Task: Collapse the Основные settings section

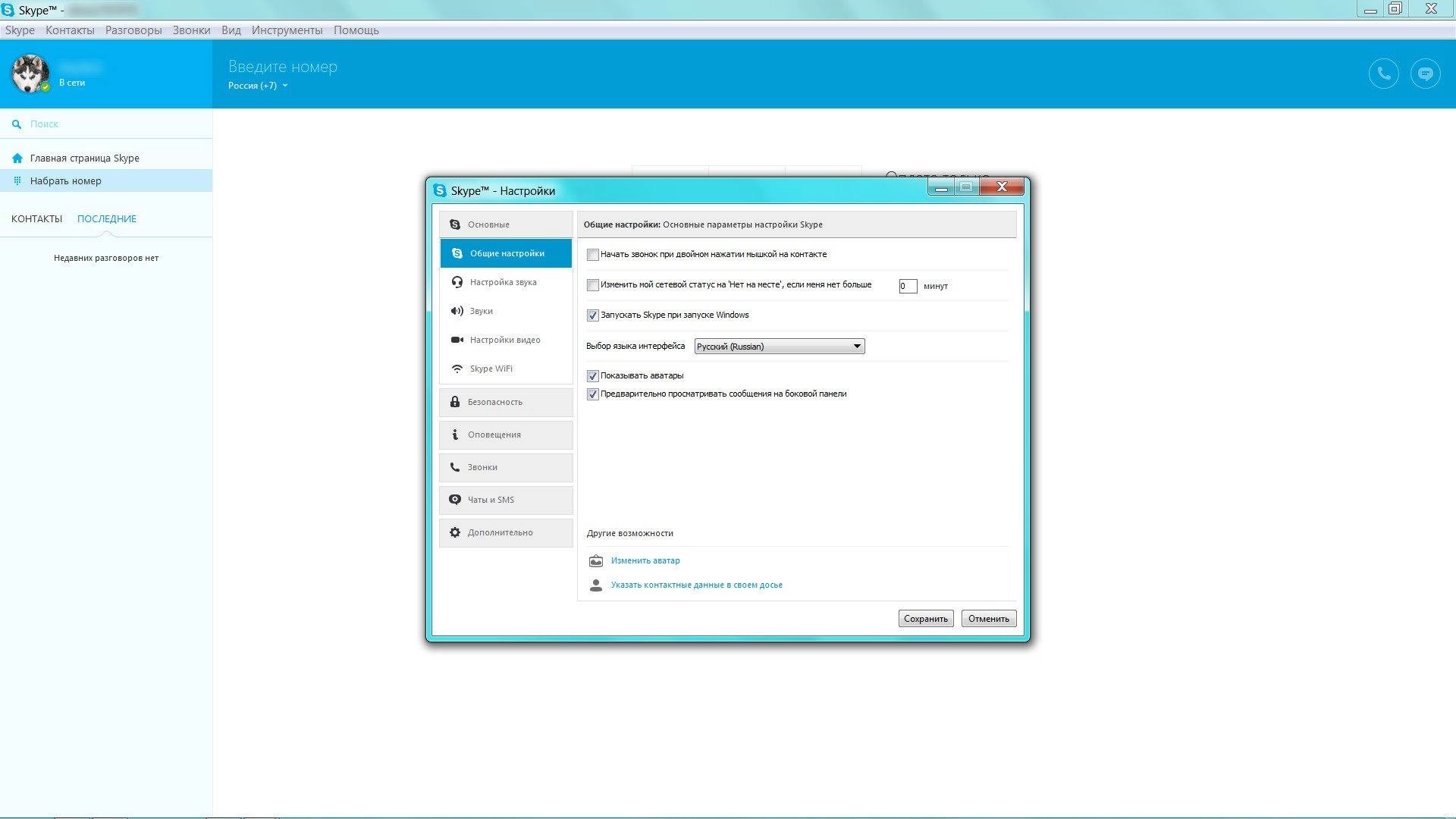Action: pyautogui.click(x=506, y=224)
